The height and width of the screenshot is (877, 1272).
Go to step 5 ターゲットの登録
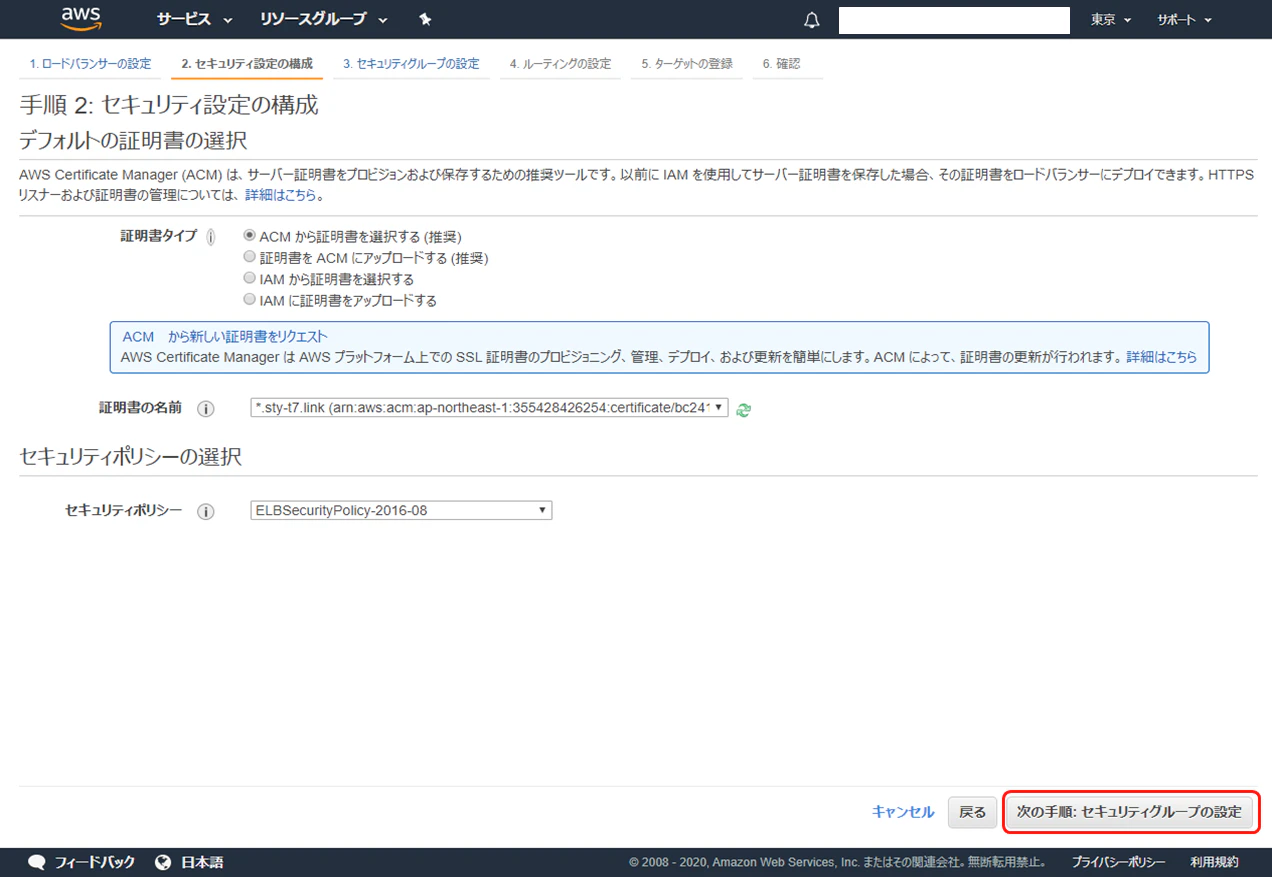click(x=687, y=64)
